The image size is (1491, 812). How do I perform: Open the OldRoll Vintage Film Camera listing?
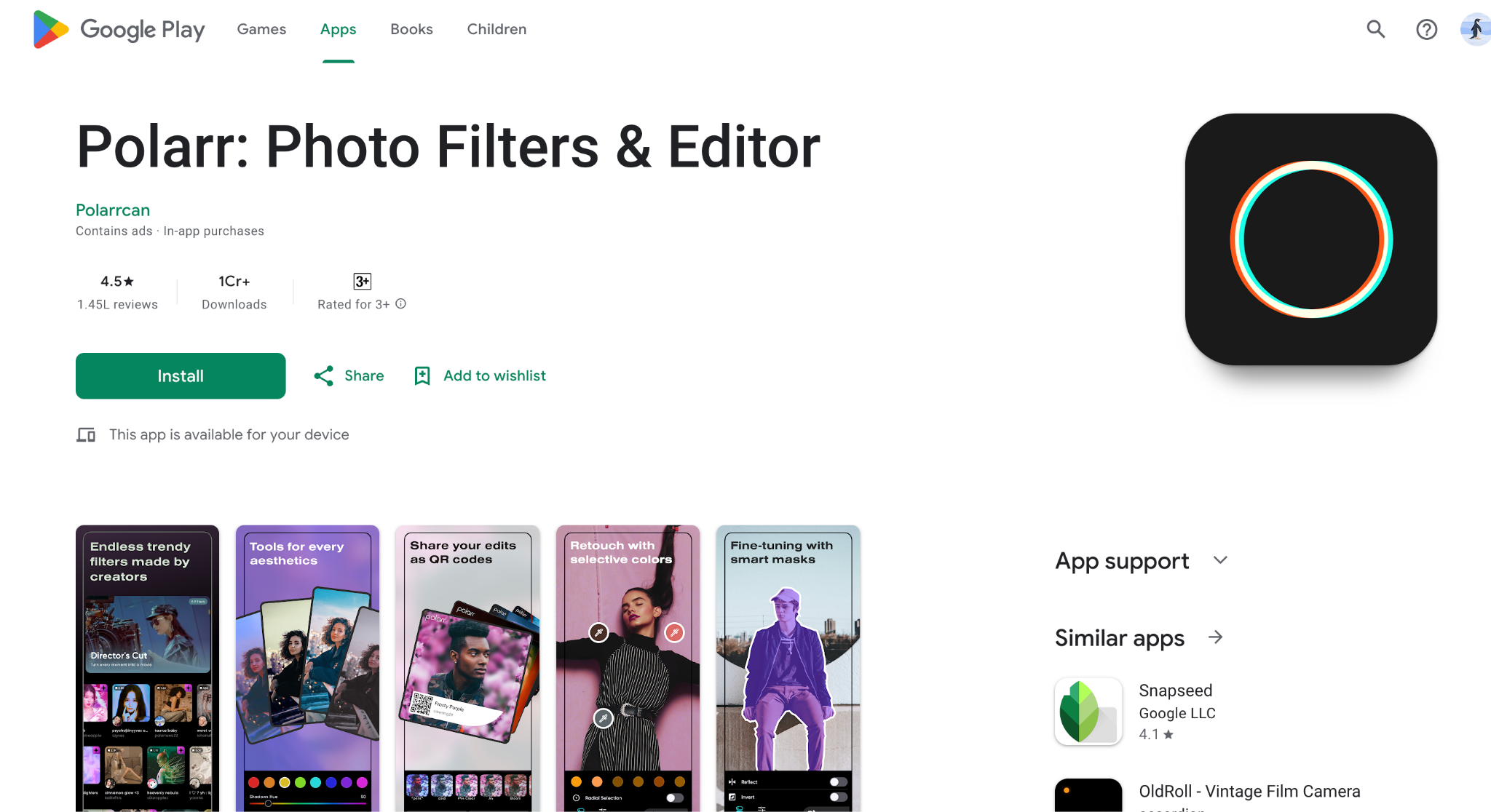point(1249,792)
